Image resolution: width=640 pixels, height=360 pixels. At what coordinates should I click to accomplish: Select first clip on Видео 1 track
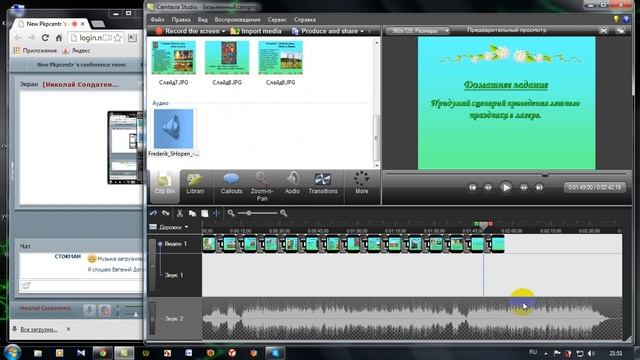pos(209,244)
